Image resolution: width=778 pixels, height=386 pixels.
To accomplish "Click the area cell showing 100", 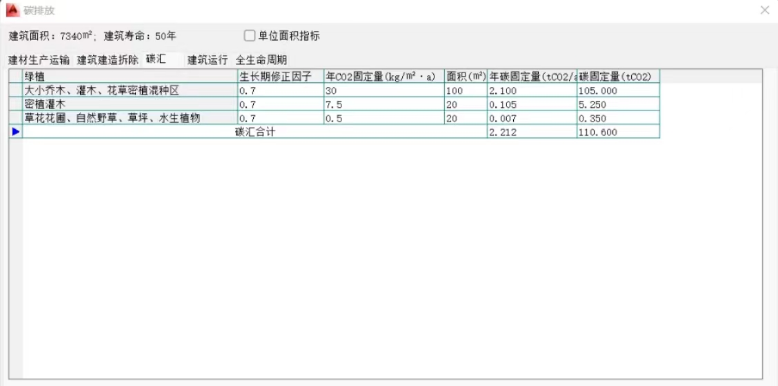I will (466, 90).
